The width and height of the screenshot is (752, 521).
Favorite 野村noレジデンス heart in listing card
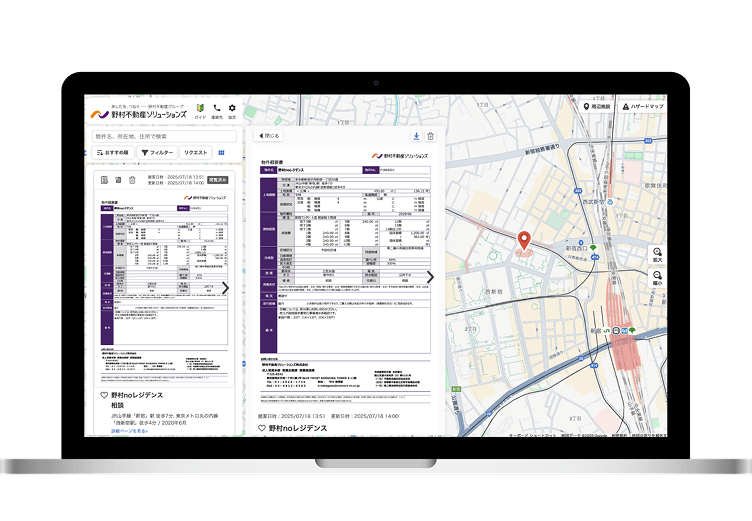104,395
